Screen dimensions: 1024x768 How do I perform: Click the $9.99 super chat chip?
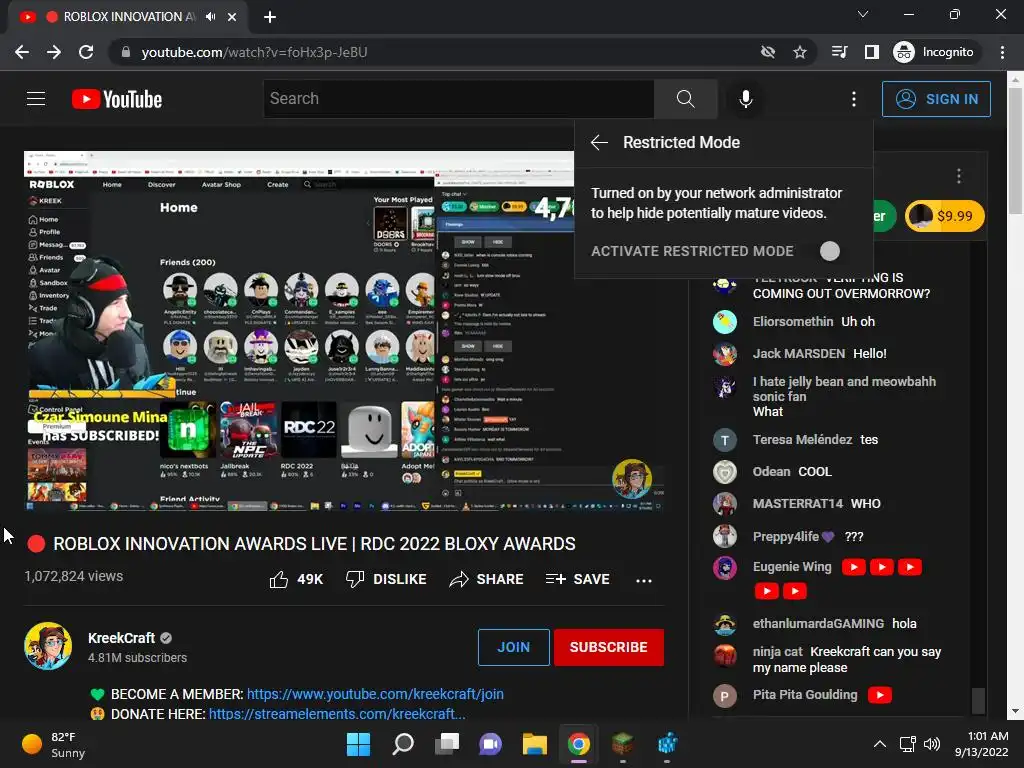point(944,216)
